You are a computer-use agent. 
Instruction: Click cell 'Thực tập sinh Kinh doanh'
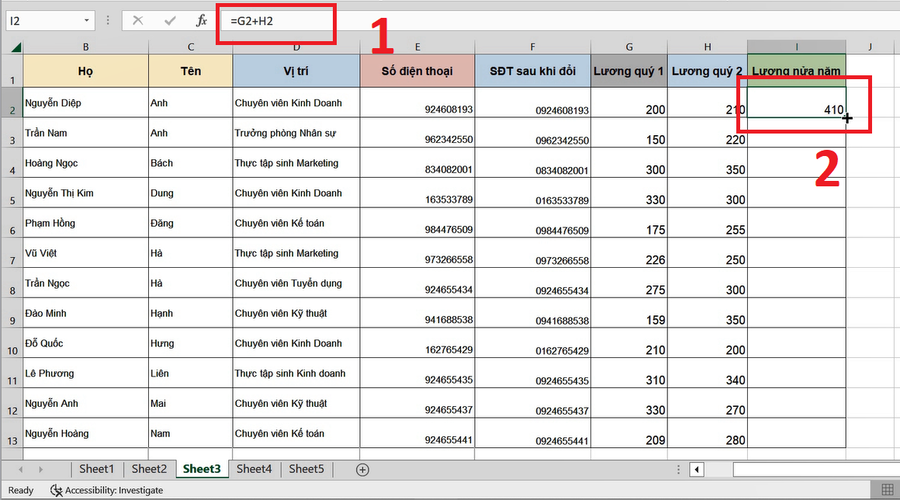click(x=296, y=373)
